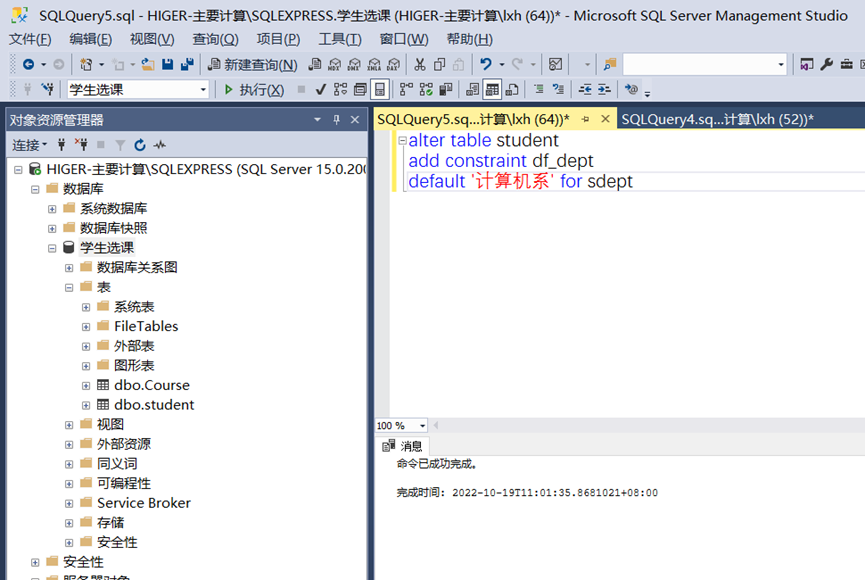This screenshot has height=580, width=865.
Task: Toggle Include Actual Execution Plan
Action: pyautogui.click(x=406, y=89)
